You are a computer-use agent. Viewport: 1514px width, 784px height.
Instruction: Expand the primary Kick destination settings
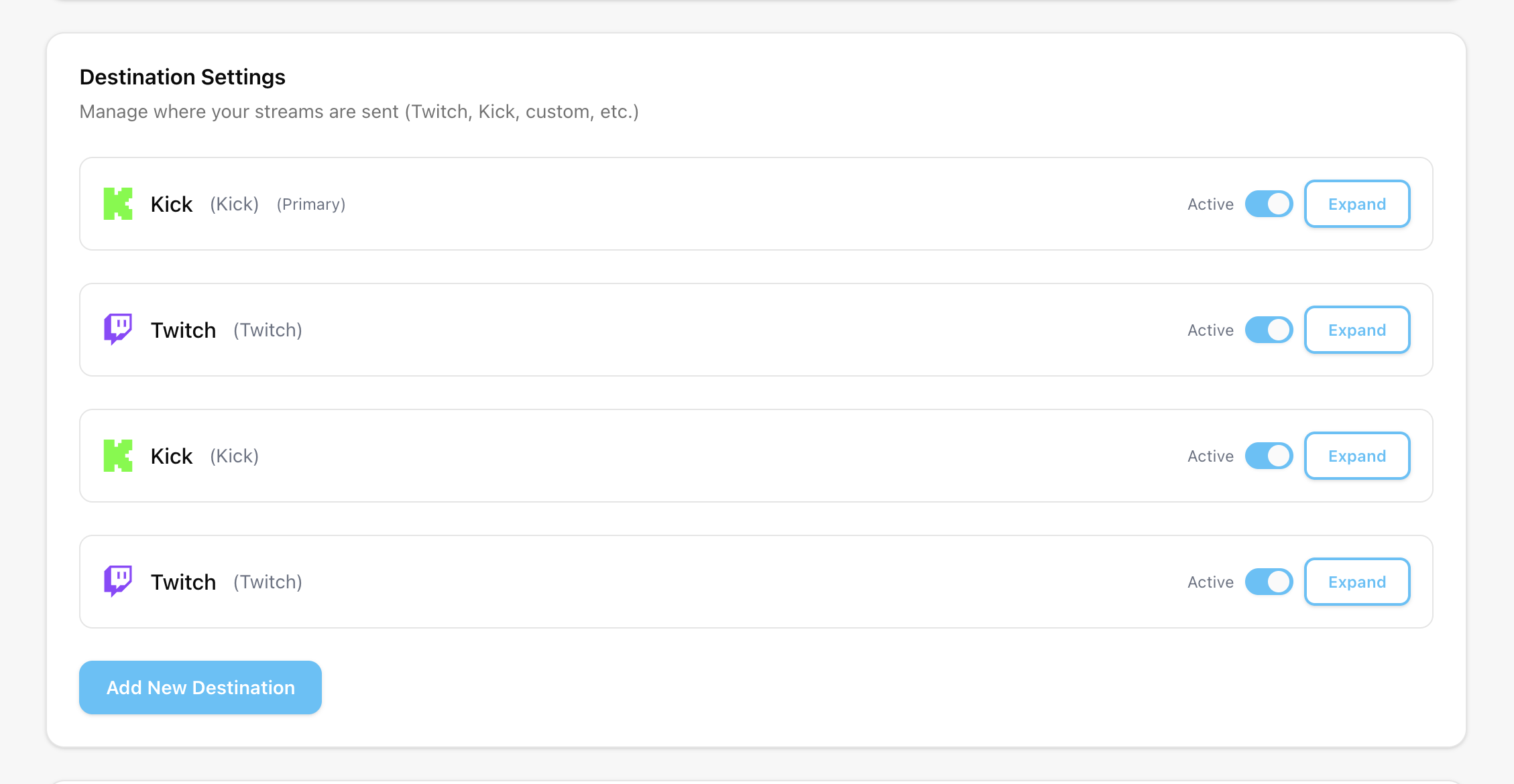point(1356,203)
